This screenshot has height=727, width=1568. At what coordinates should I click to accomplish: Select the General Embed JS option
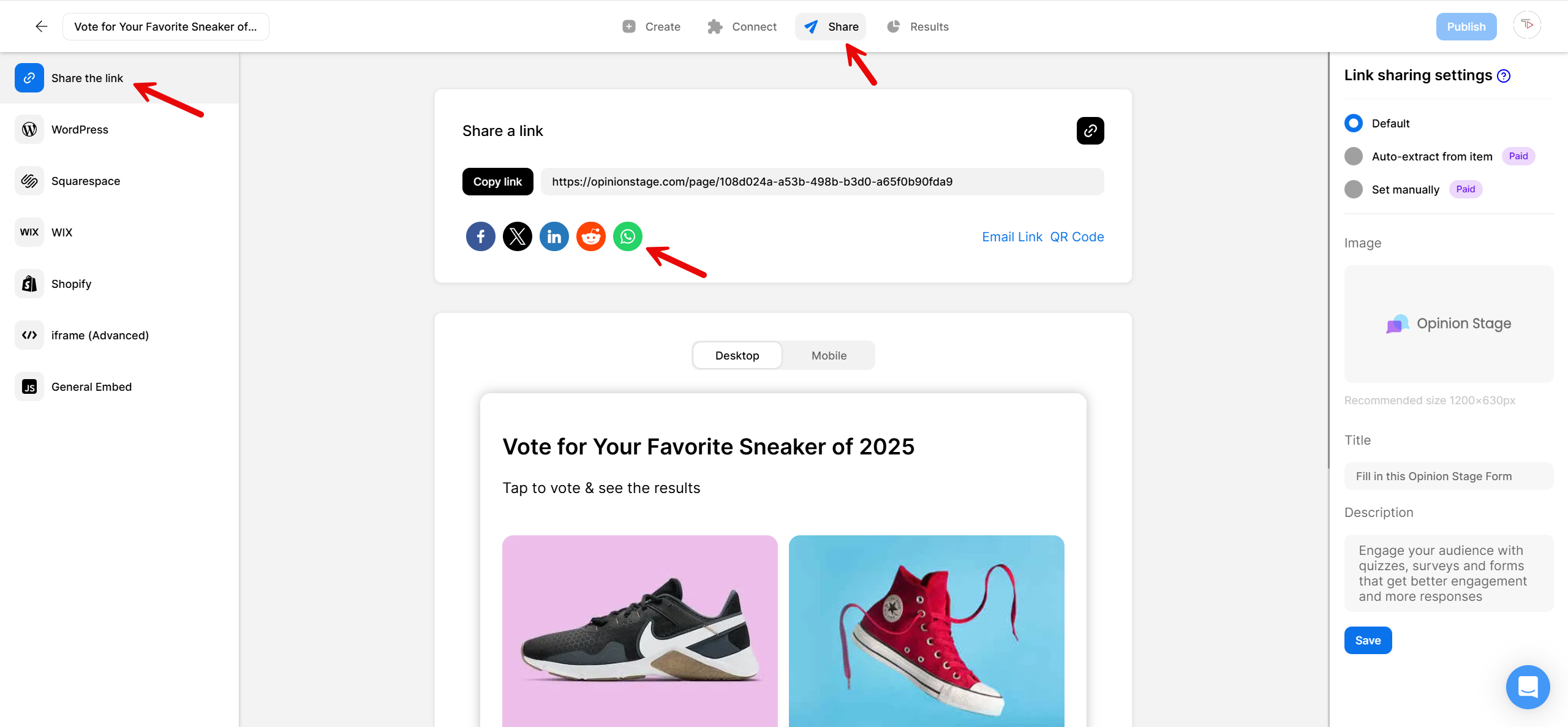click(91, 386)
